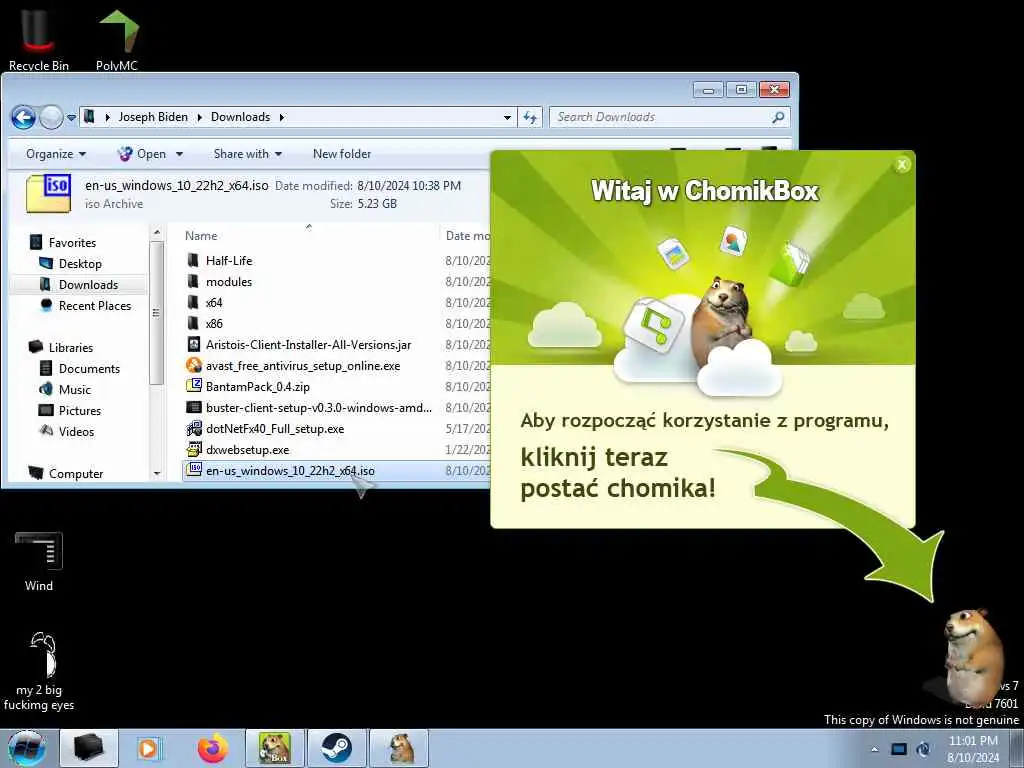Go back in Explorer navigation
Viewport: 1024px width, 768px height.
24,118
